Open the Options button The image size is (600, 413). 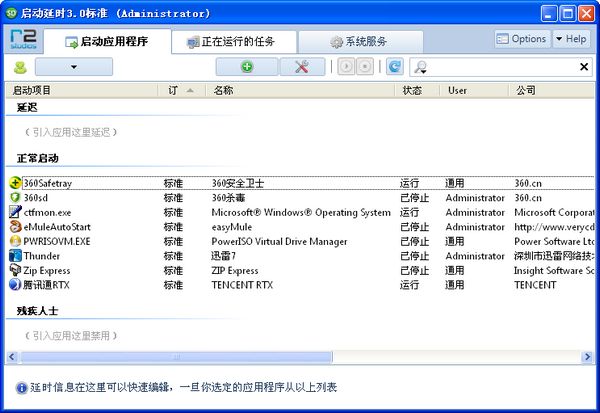coord(522,39)
